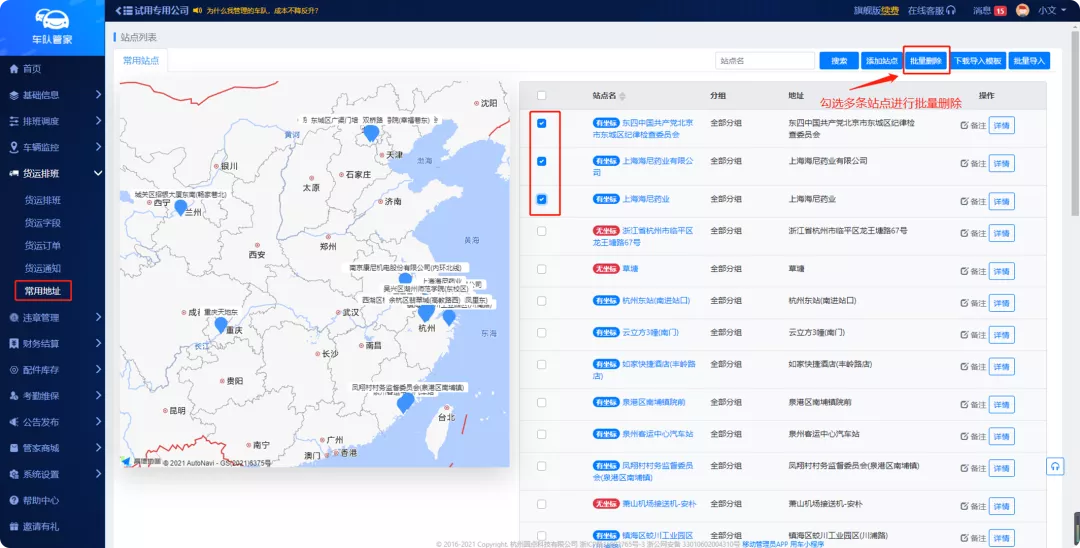Collapse the sidebar using the top-left arrow icon
The height and width of the screenshot is (548, 1080).
pos(119,10)
